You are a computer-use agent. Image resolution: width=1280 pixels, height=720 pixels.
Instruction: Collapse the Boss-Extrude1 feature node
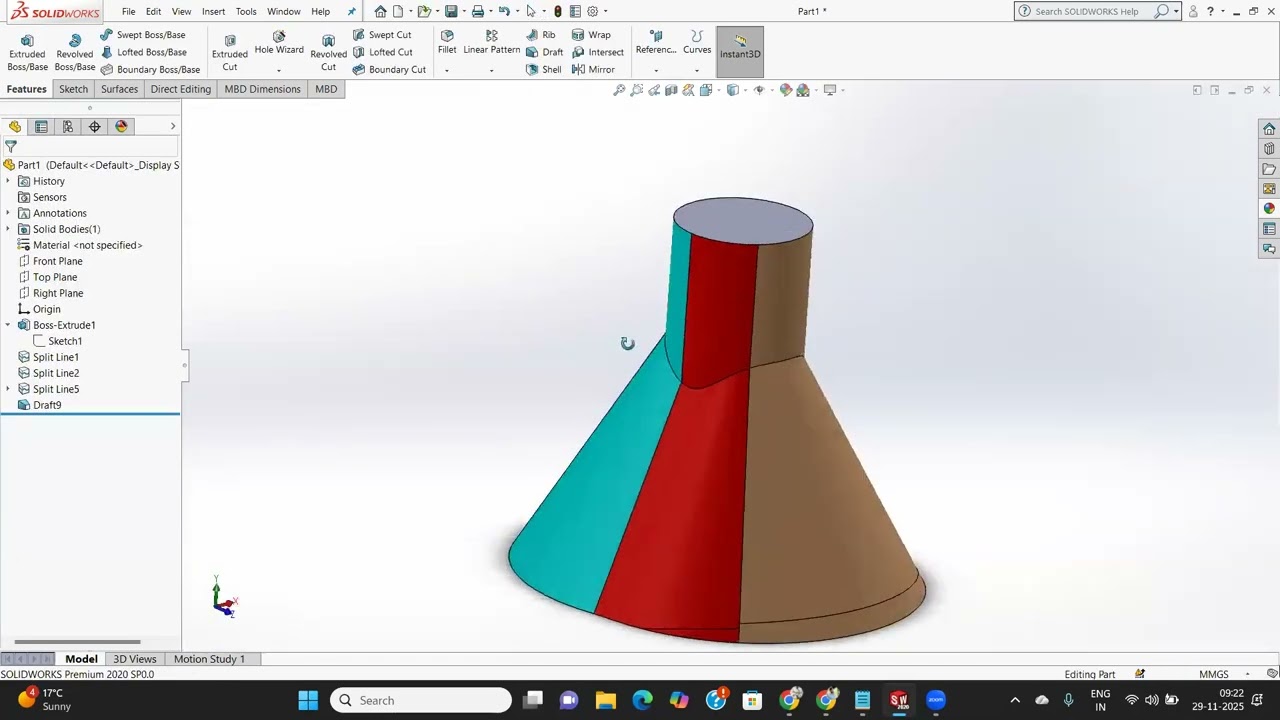tap(8, 325)
